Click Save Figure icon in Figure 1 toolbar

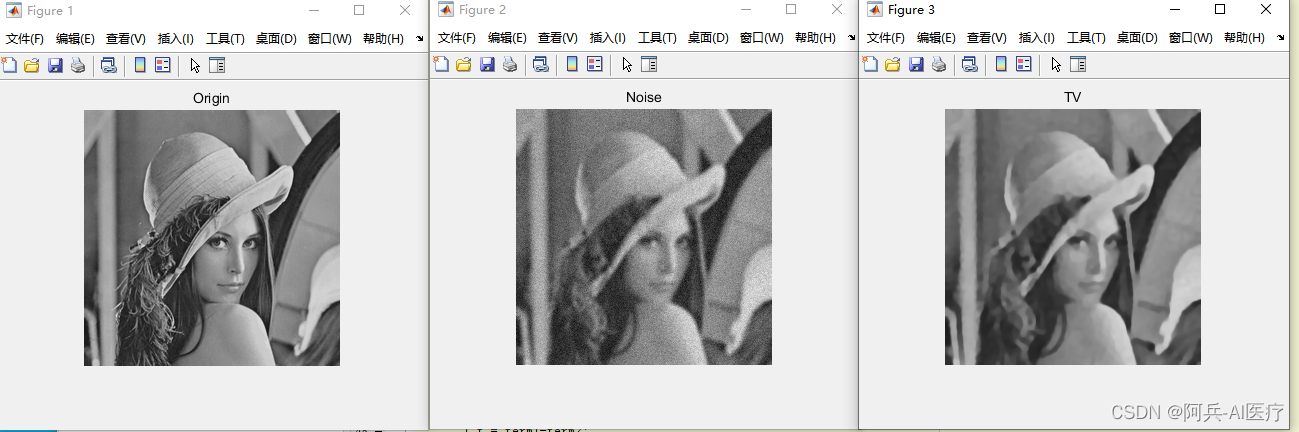coord(55,66)
